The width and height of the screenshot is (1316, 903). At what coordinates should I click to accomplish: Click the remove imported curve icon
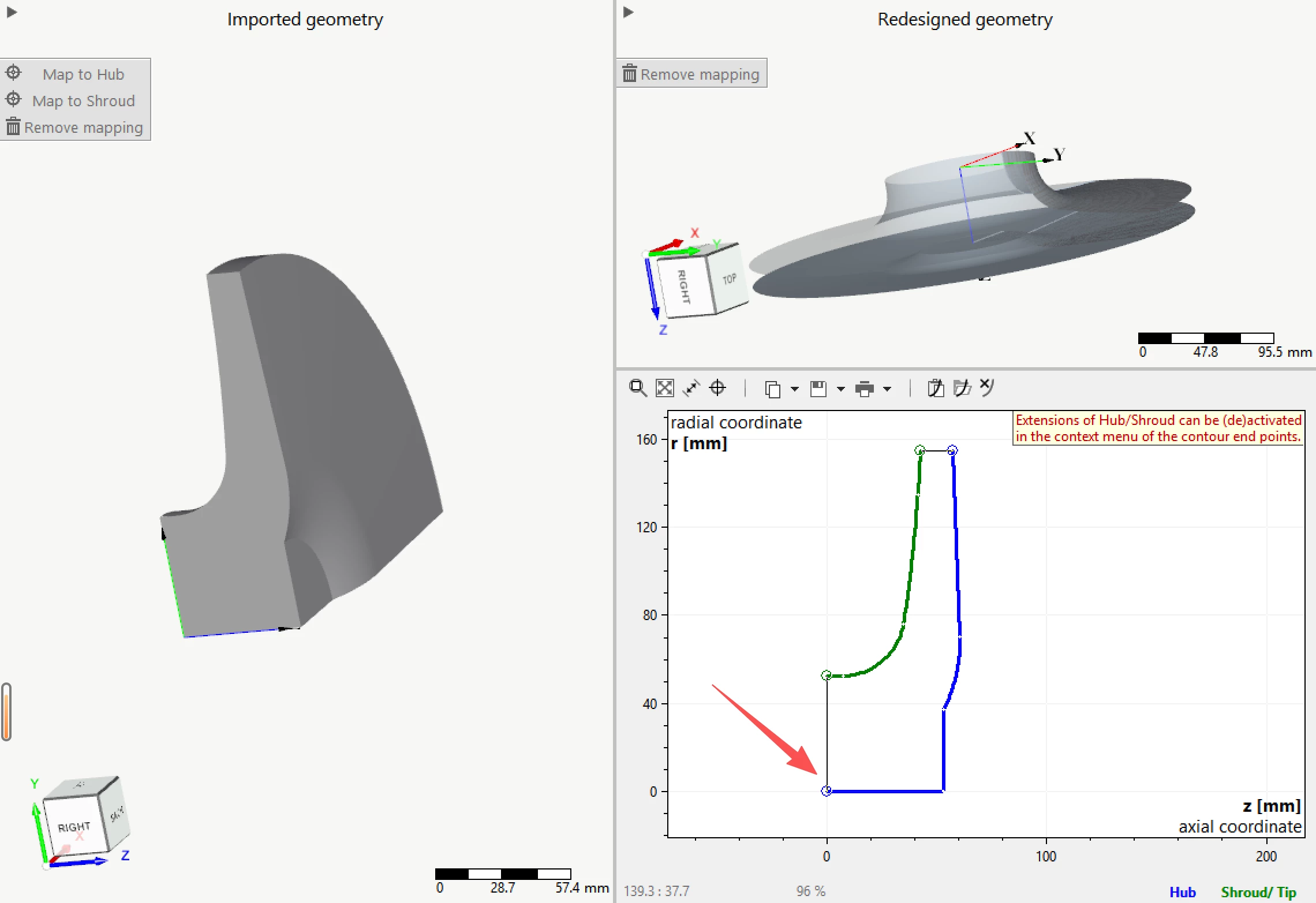coord(987,387)
